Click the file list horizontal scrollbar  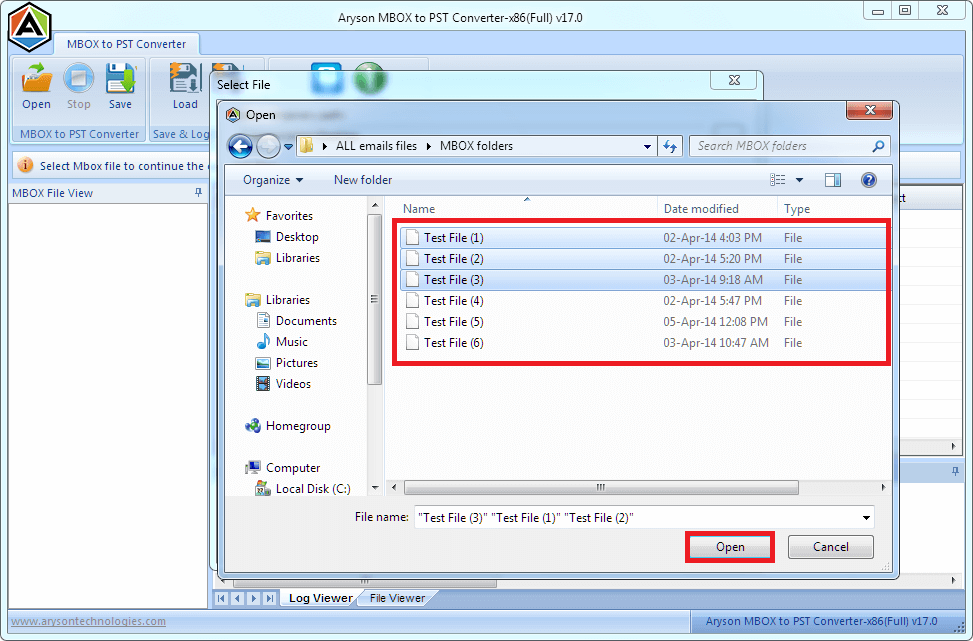coord(601,488)
